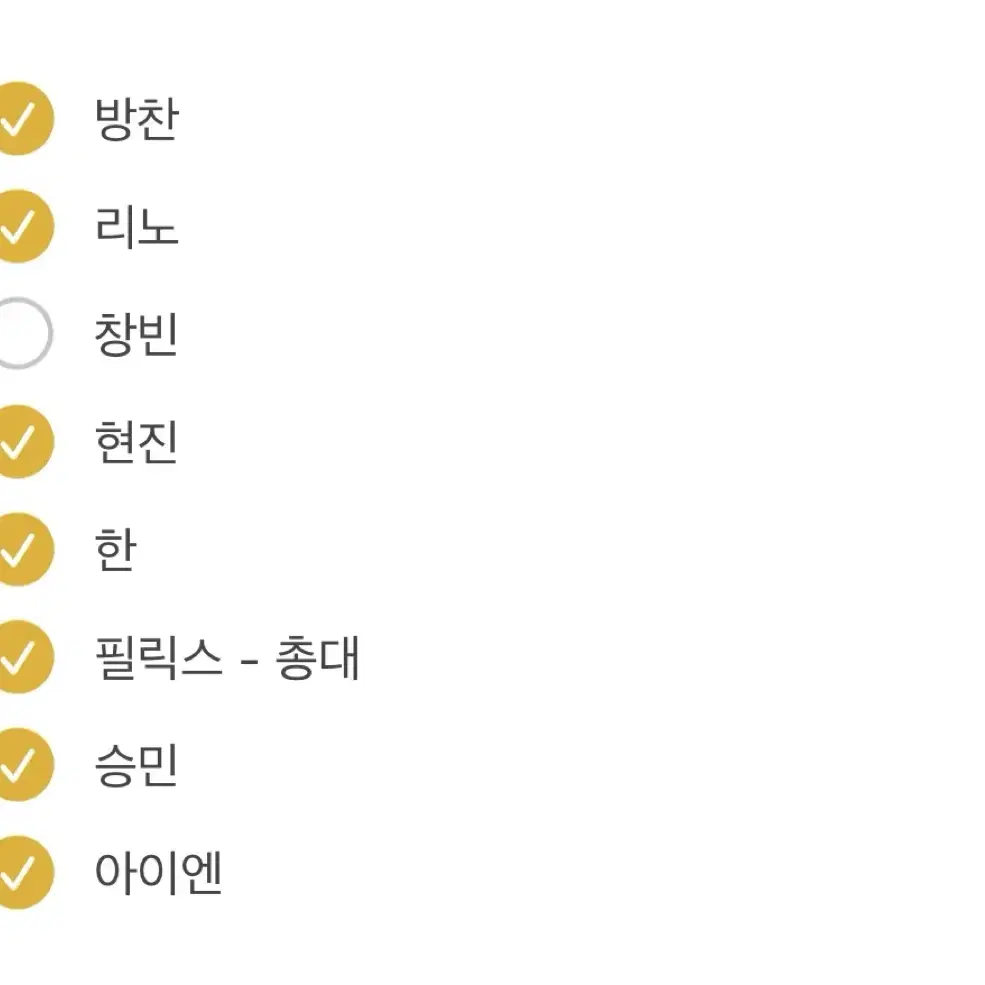Tap the 창빈 name text
The image size is (985, 985).
tap(136, 334)
